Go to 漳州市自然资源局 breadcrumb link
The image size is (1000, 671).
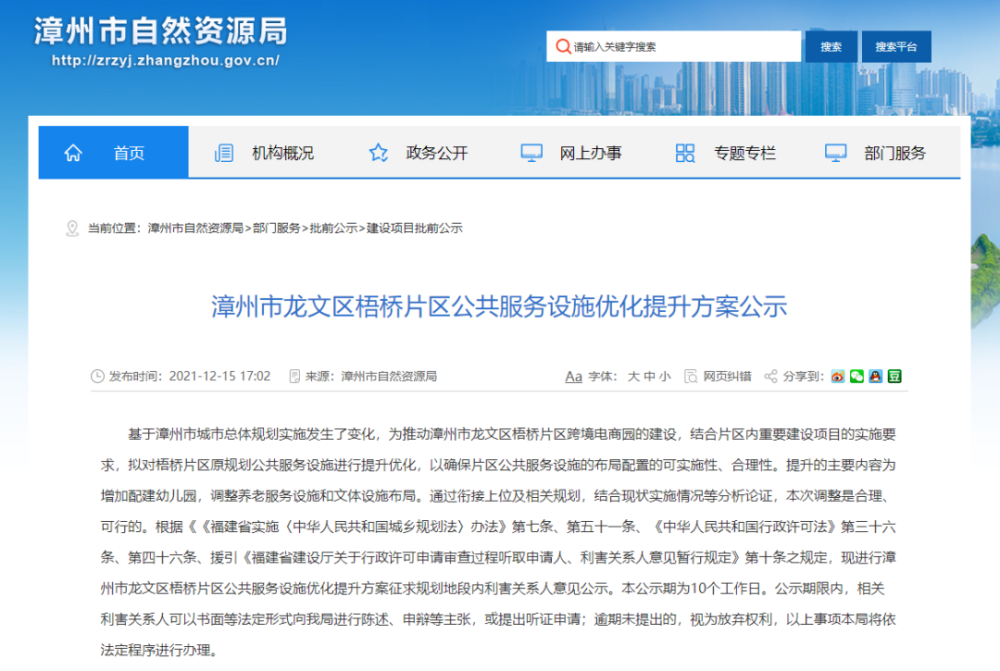196,228
